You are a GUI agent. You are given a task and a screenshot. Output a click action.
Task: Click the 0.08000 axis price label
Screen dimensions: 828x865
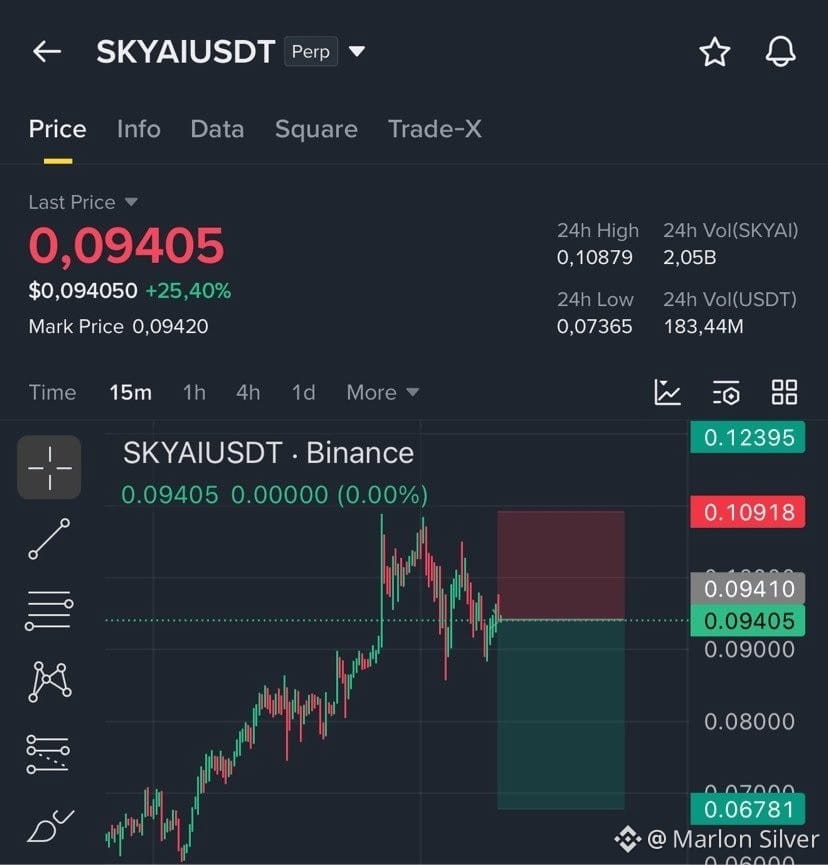point(749,721)
